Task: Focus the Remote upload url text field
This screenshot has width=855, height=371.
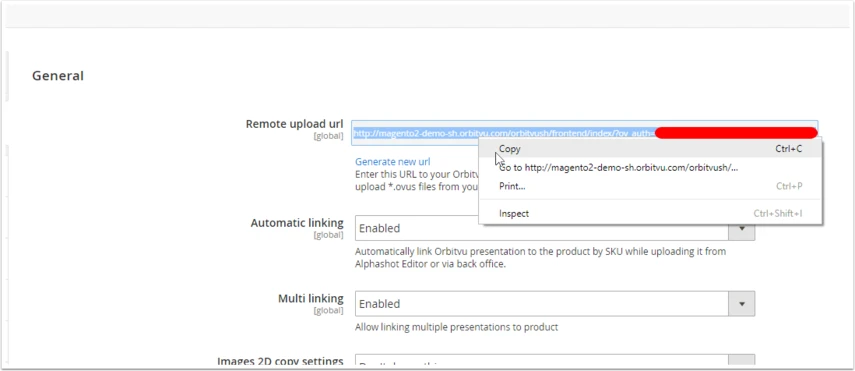Action: tap(584, 133)
